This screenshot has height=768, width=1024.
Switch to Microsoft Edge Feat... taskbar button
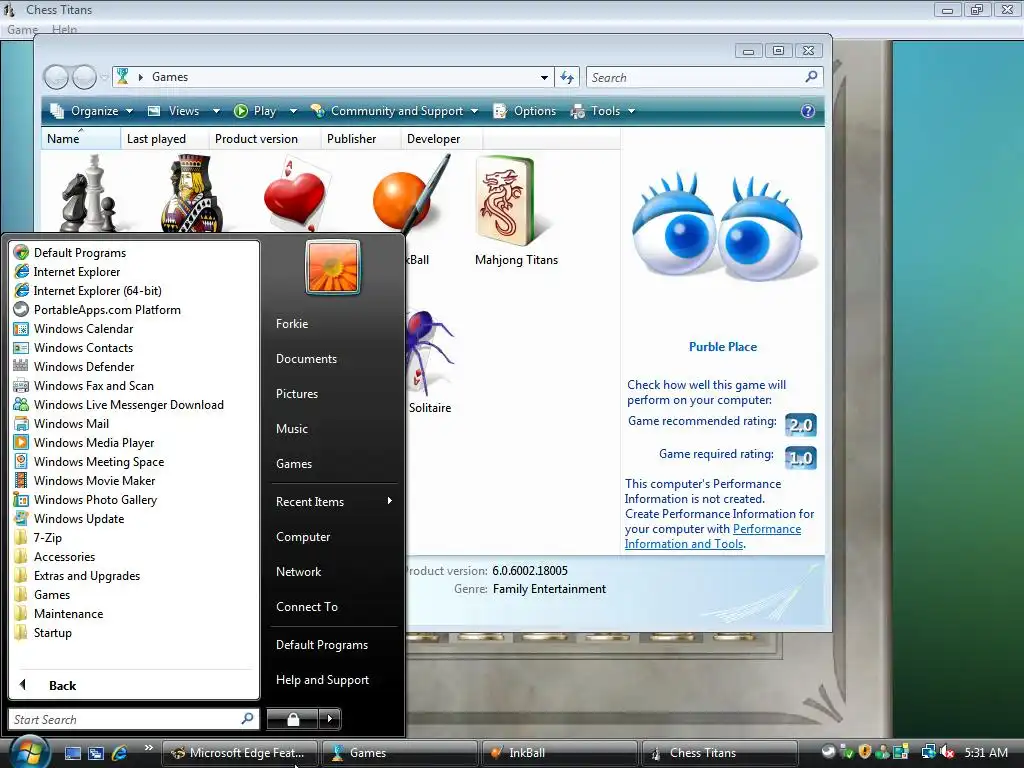pyautogui.click(x=239, y=753)
